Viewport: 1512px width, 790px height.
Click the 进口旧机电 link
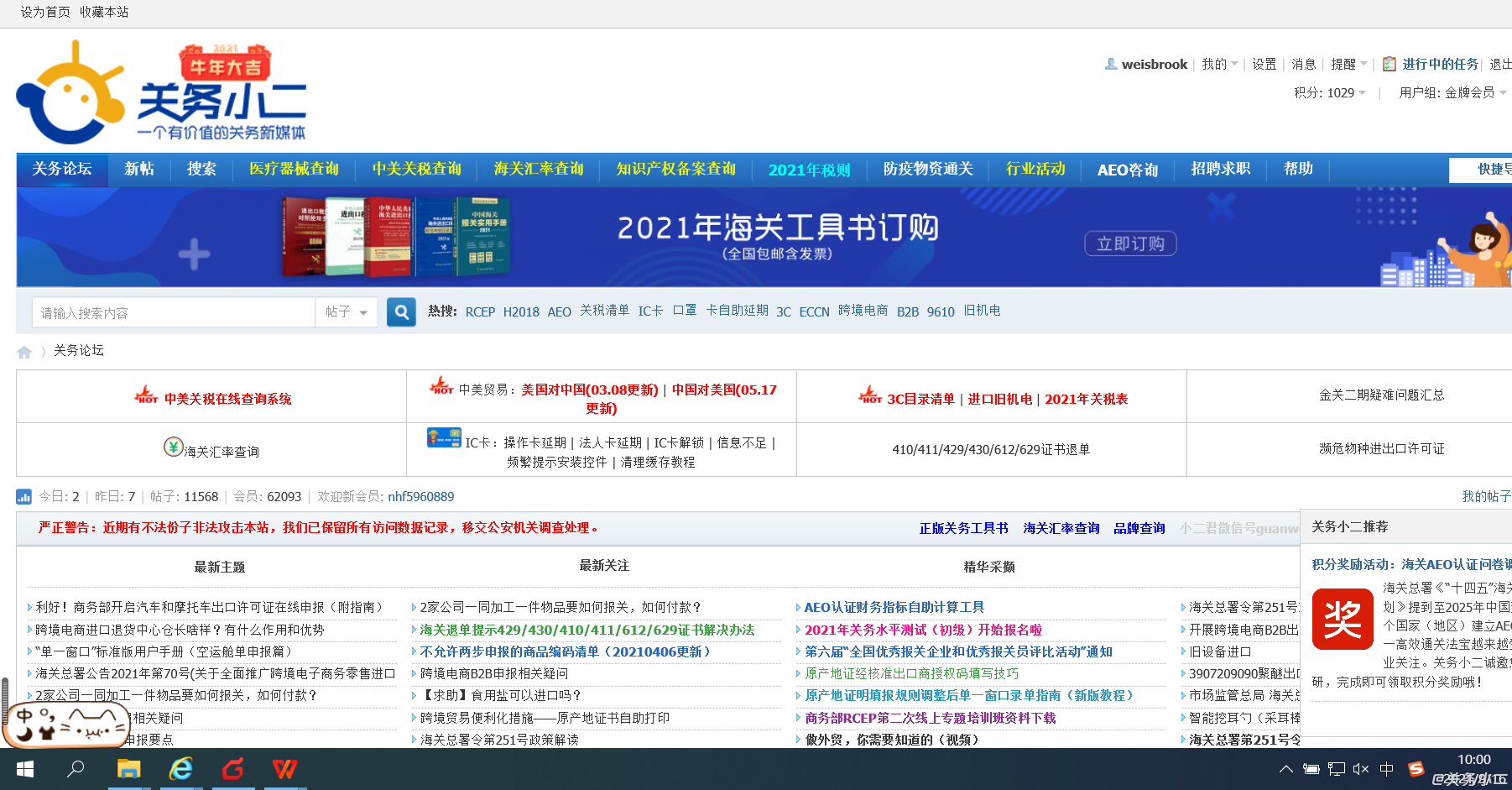tap(1000, 399)
